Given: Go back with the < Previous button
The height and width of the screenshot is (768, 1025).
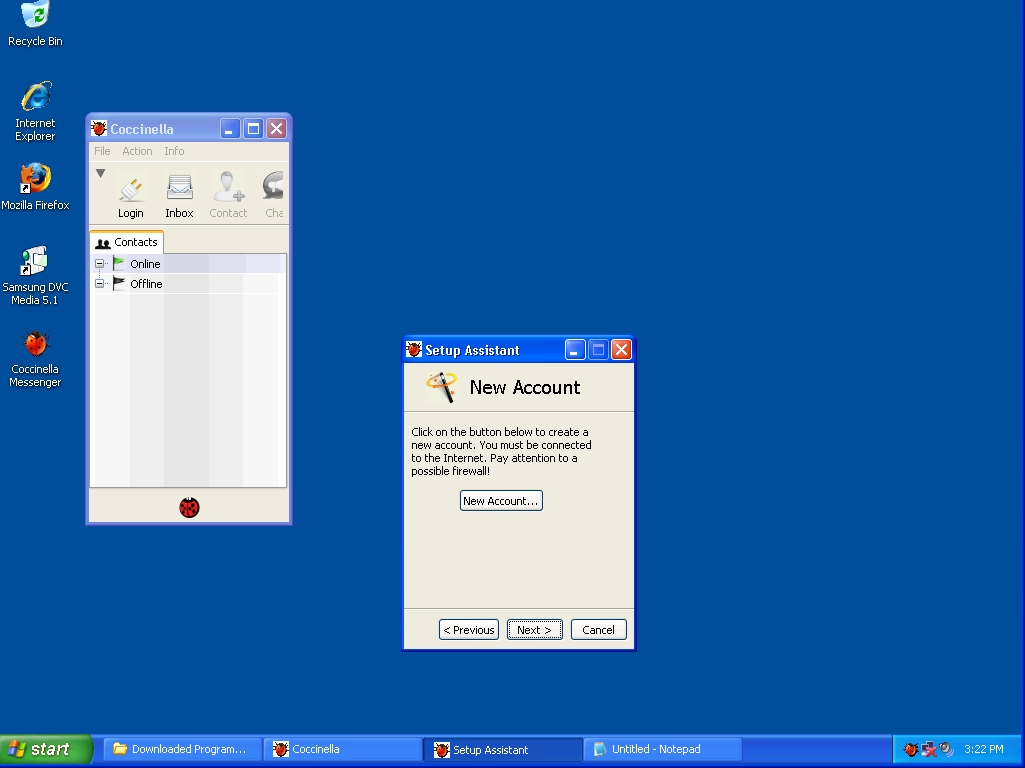Looking at the screenshot, I should 469,629.
